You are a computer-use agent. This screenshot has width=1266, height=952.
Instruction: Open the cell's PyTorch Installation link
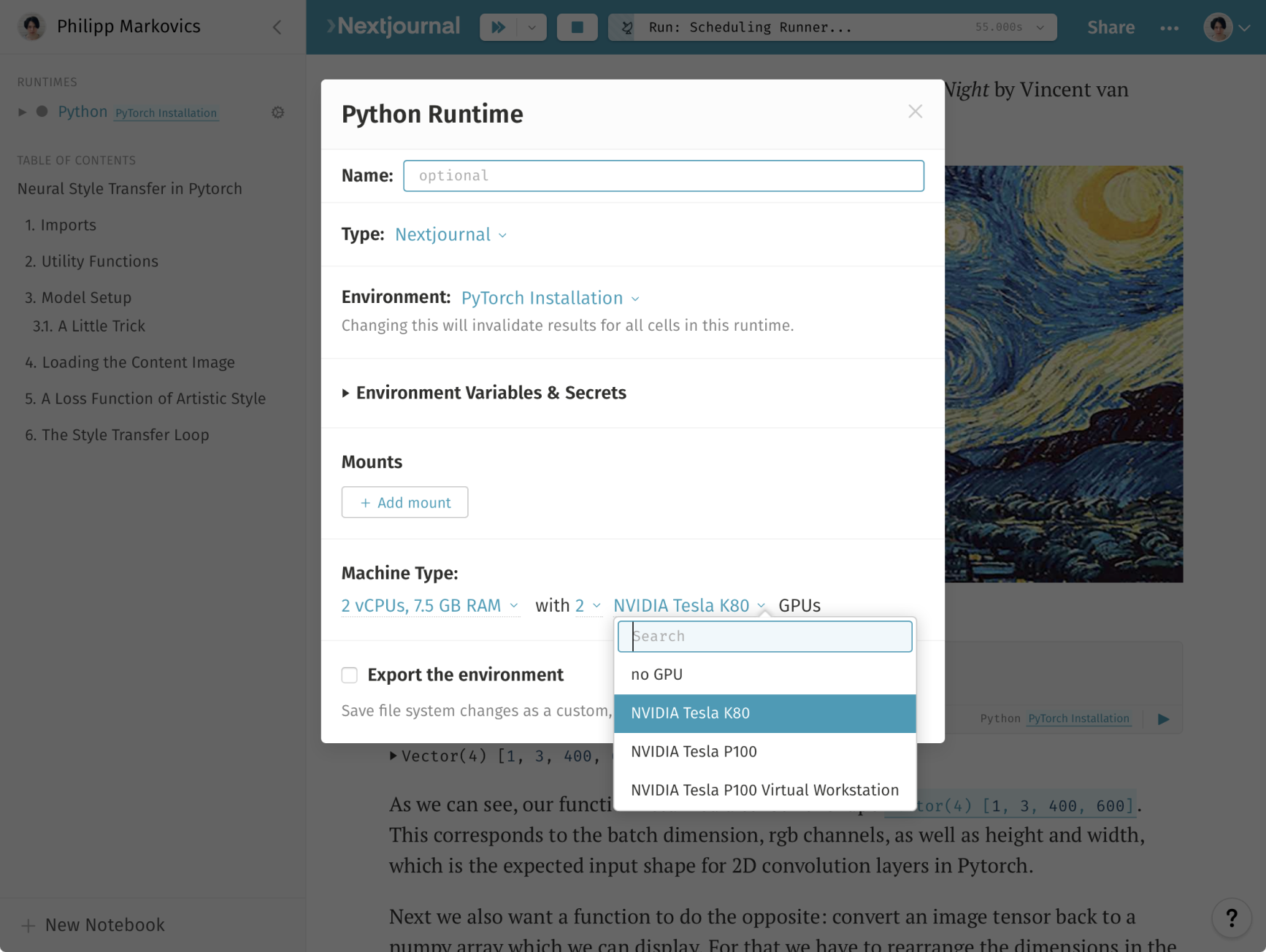click(1078, 718)
